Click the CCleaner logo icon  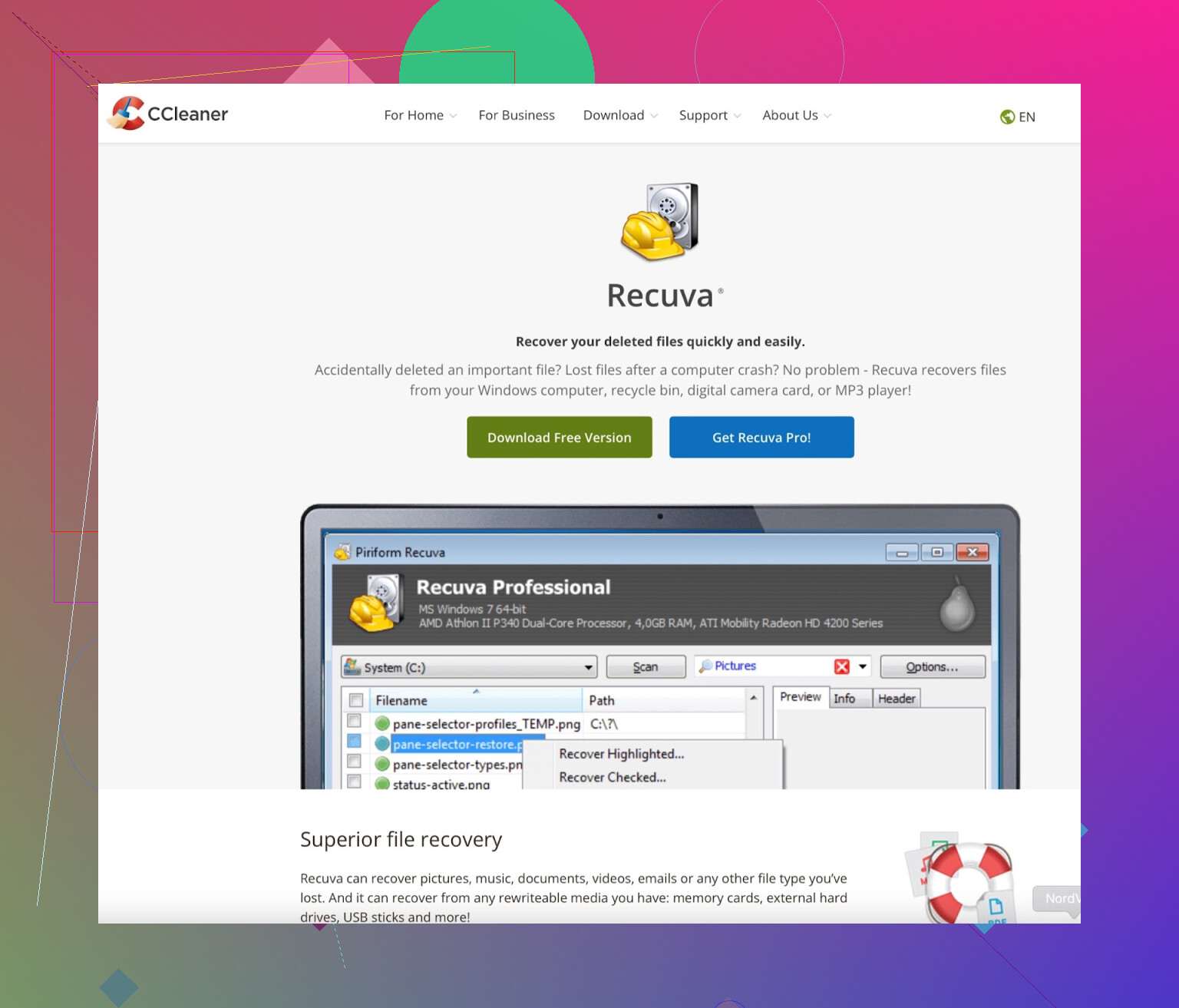(127, 114)
